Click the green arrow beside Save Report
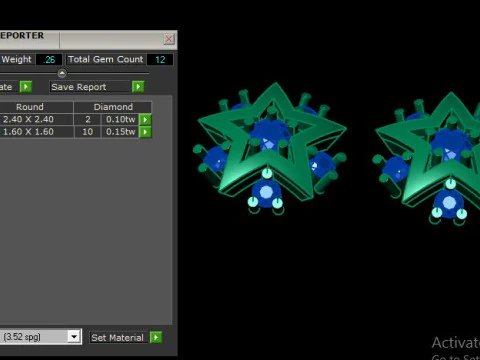This screenshot has height=360, width=480. point(138,87)
